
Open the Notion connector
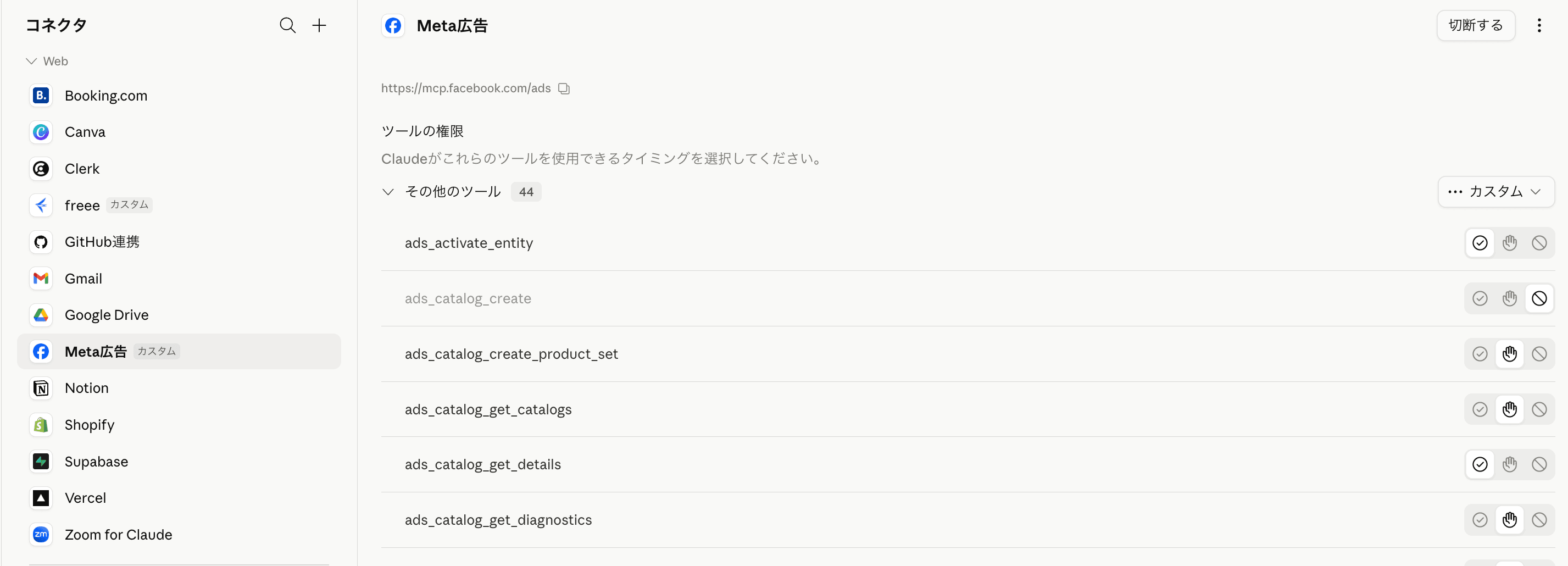(x=179, y=389)
